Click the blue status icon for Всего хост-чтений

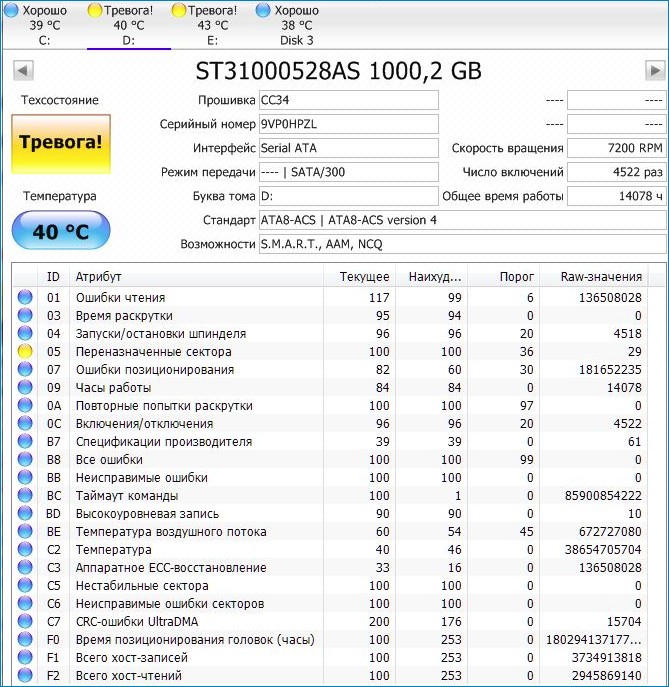[x=25, y=676]
